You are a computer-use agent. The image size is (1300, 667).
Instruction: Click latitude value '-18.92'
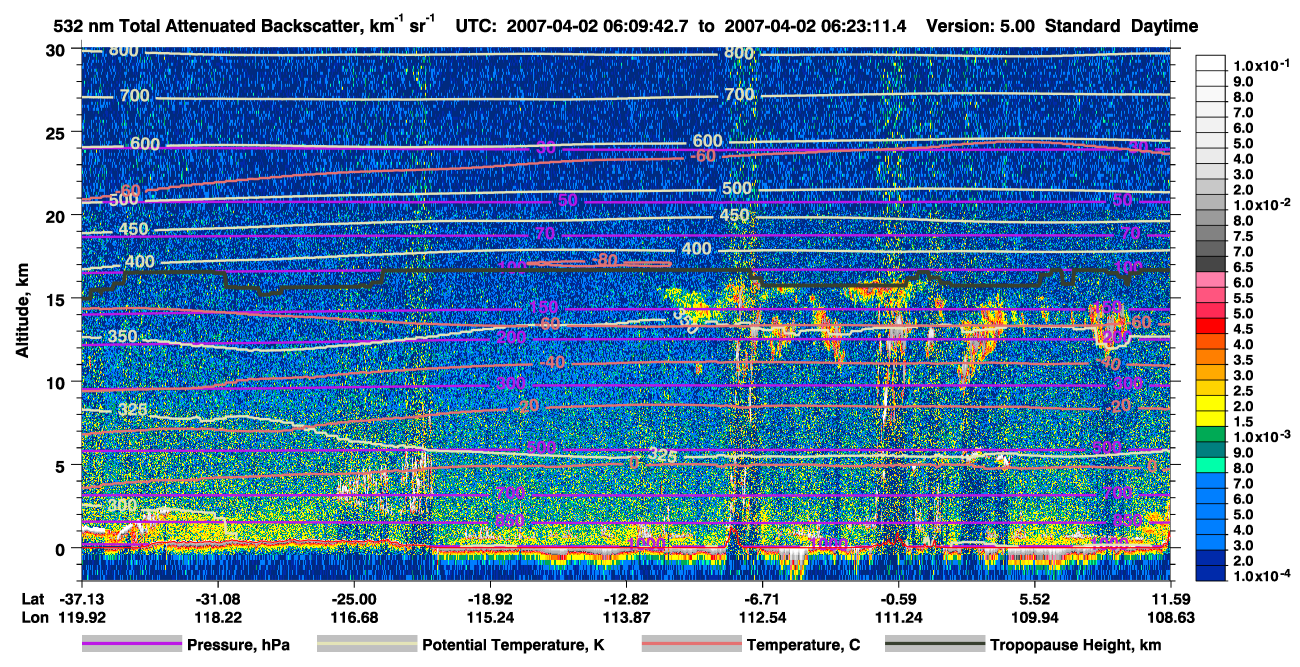click(x=489, y=598)
